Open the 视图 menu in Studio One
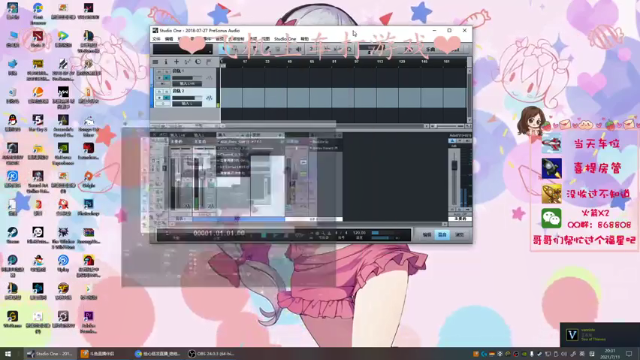The image size is (640, 360). pyautogui.click(x=266, y=39)
